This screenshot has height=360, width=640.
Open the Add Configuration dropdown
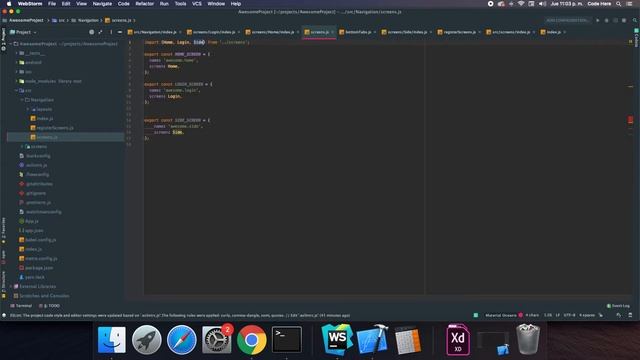[568, 20]
